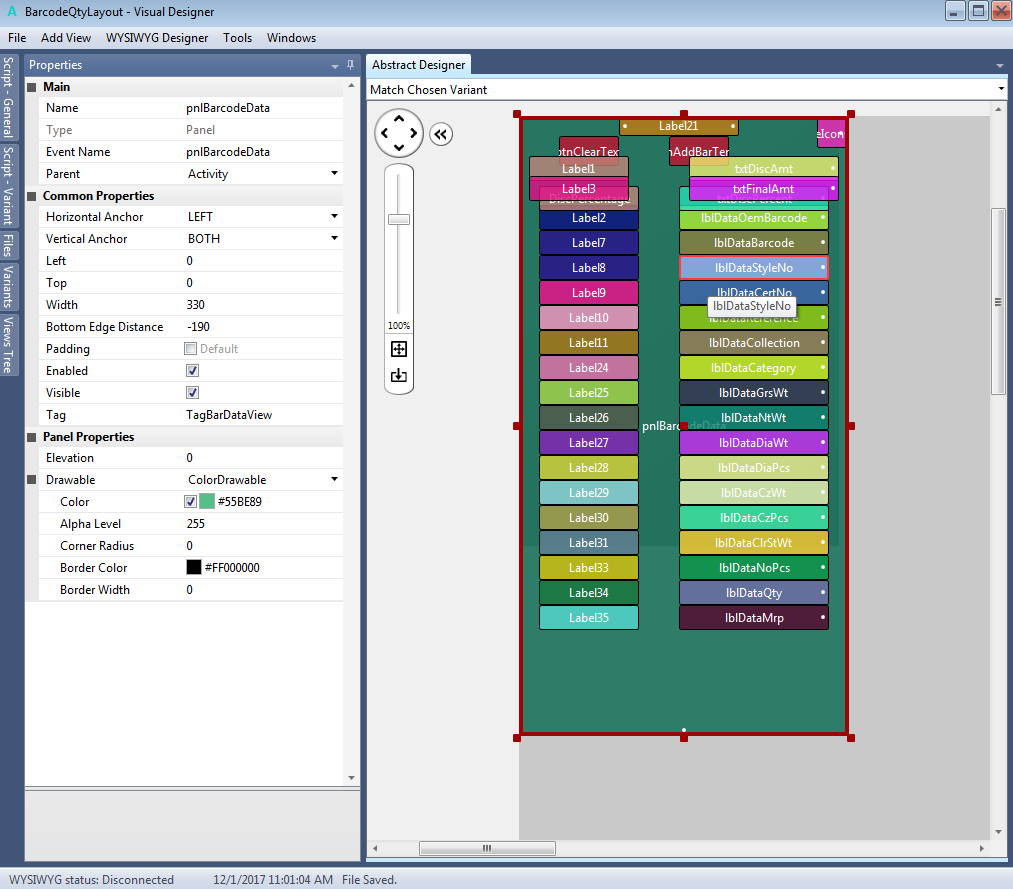Click the pan left arrow in navigation pad
Screen dimensions: 1013x889
tap(385, 133)
